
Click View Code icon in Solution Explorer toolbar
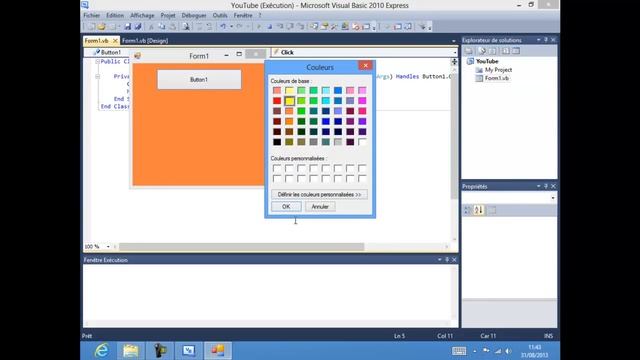click(x=506, y=51)
